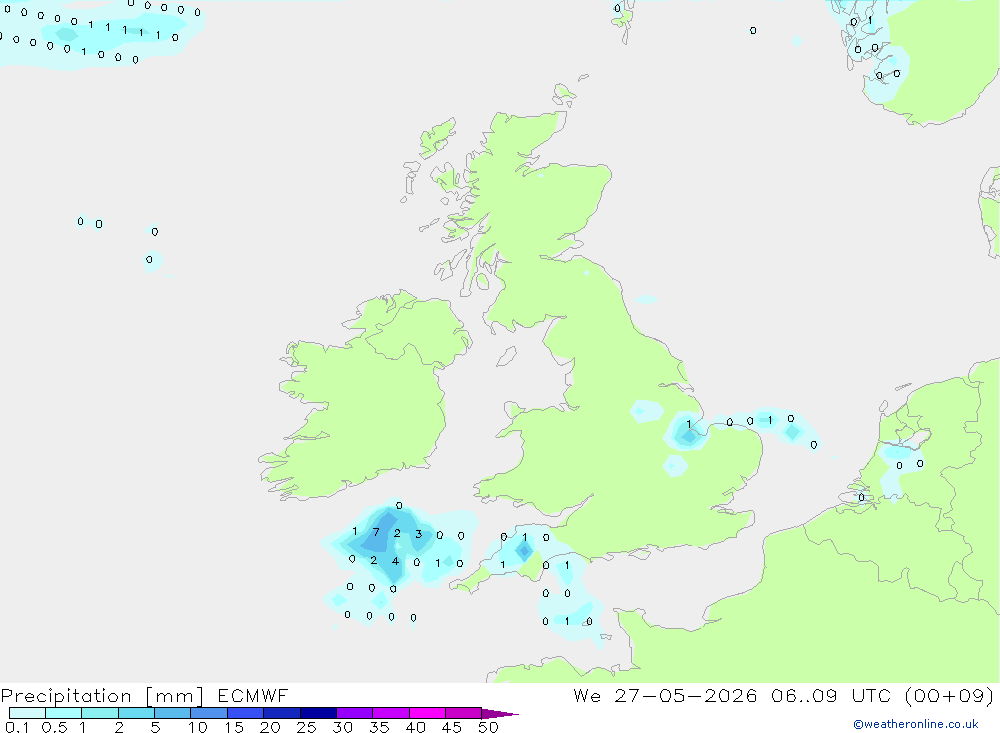Select the 5–10 mm legend color box

coord(173,713)
